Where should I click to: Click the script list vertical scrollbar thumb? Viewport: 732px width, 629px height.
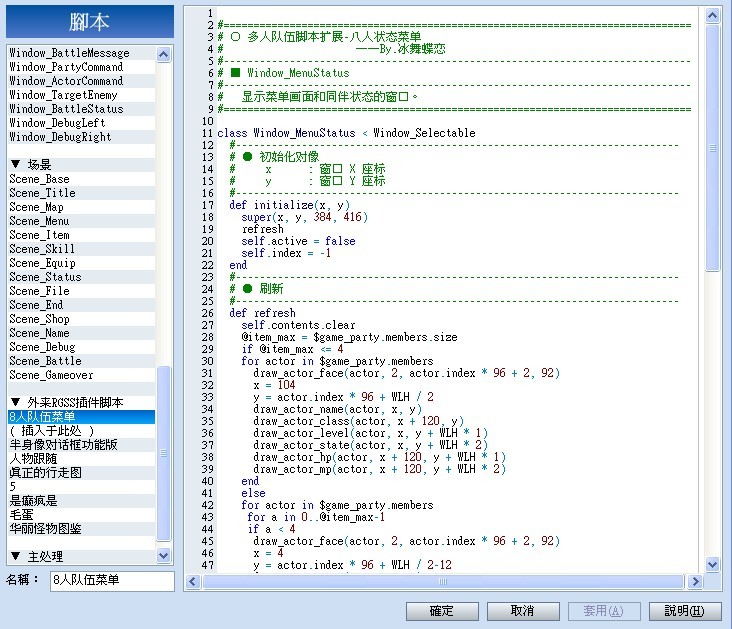point(163,453)
